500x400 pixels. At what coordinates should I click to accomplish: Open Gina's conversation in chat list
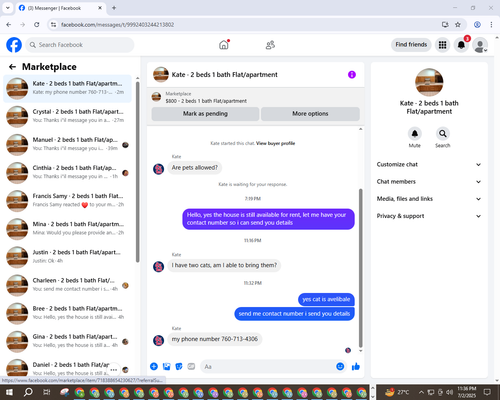coord(67,341)
